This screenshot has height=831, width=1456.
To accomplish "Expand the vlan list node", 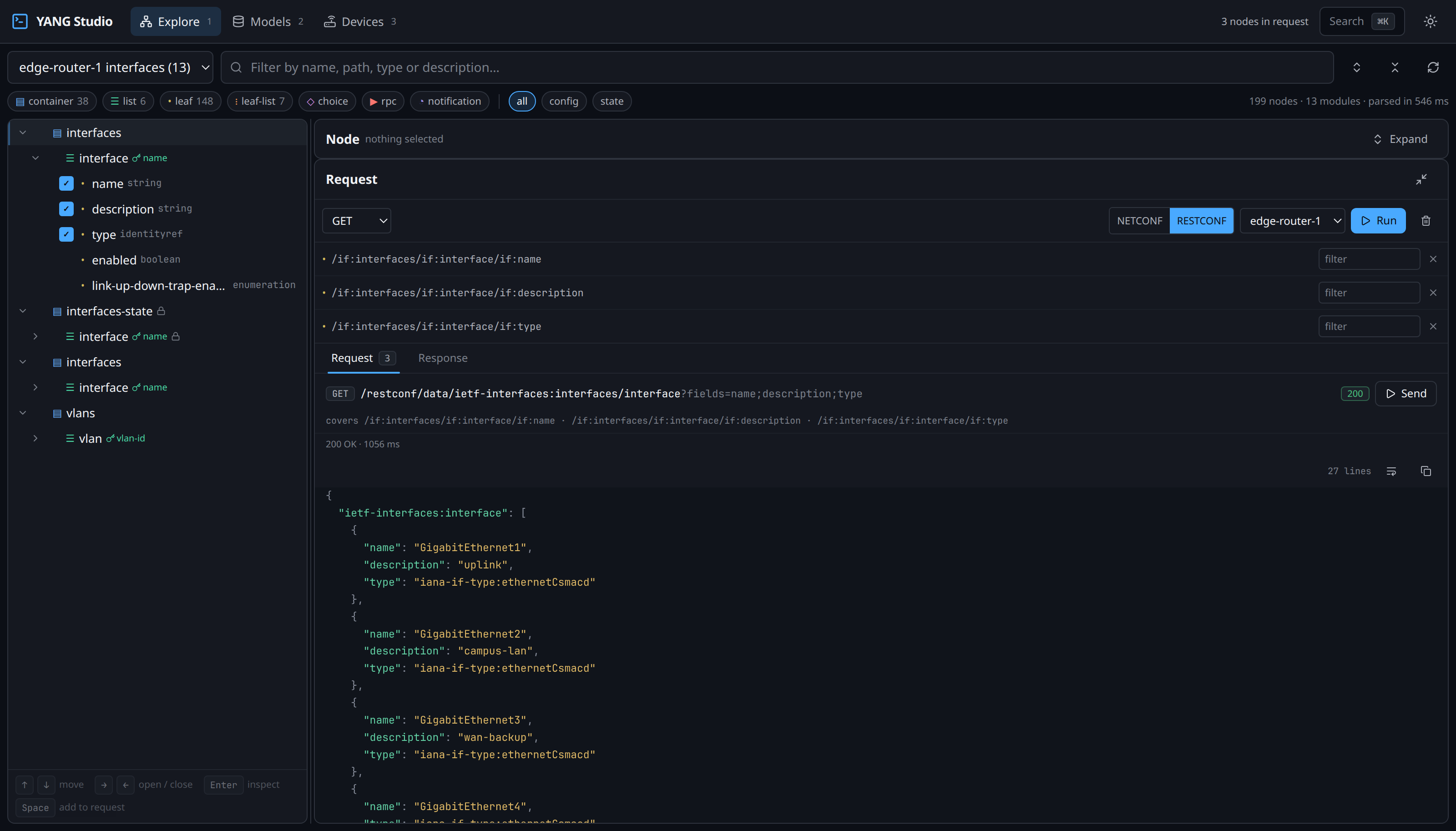I will click(35, 438).
